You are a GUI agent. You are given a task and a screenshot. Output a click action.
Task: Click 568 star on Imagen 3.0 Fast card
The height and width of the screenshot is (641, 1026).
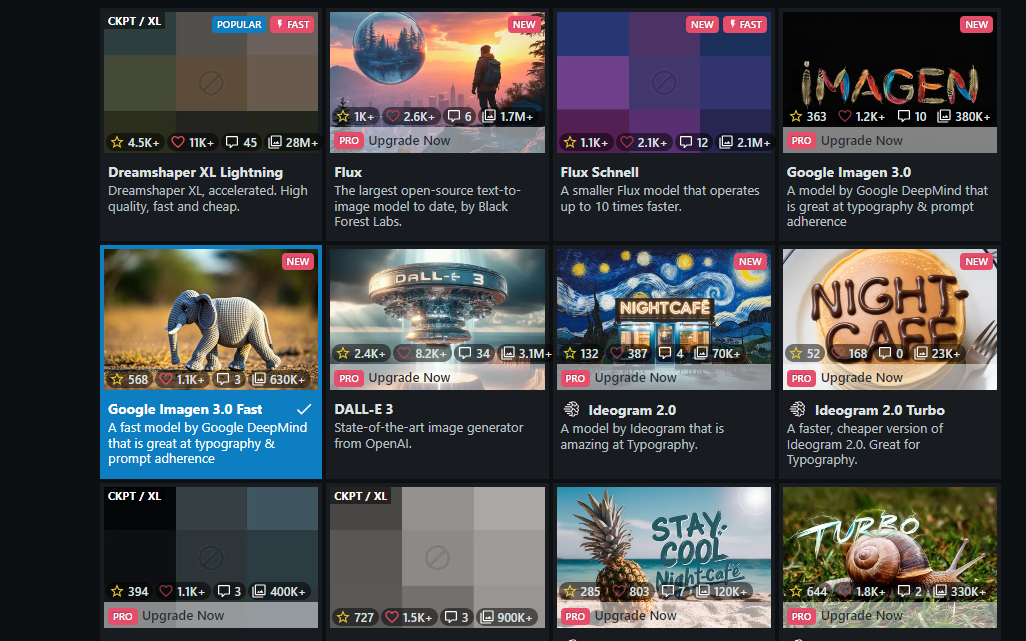(x=130, y=379)
